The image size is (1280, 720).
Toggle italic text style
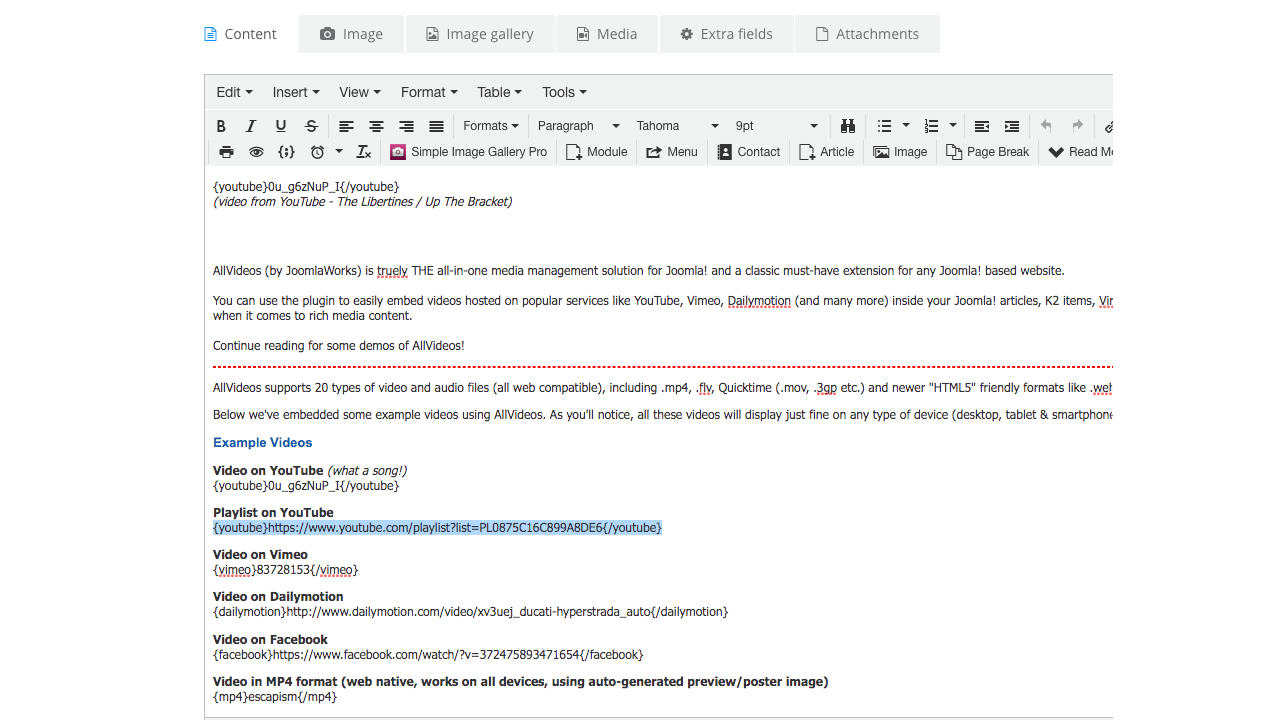click(x=251, y=126)
